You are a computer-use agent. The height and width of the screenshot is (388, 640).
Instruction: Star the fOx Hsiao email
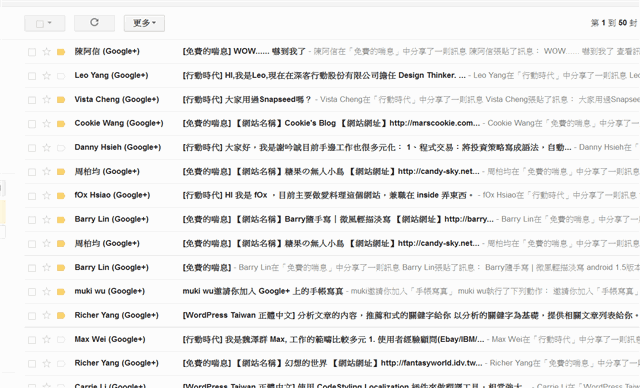pos(47,196)
